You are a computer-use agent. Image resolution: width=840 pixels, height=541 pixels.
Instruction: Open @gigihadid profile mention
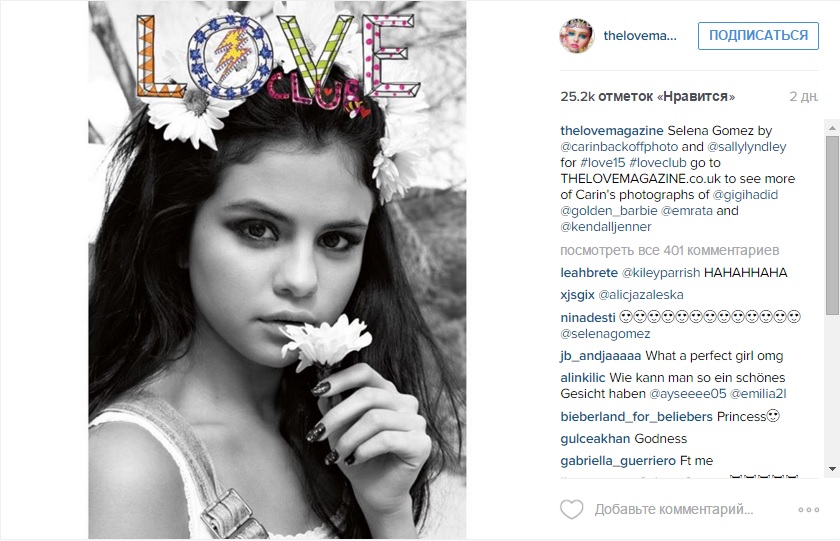(745, 195)
